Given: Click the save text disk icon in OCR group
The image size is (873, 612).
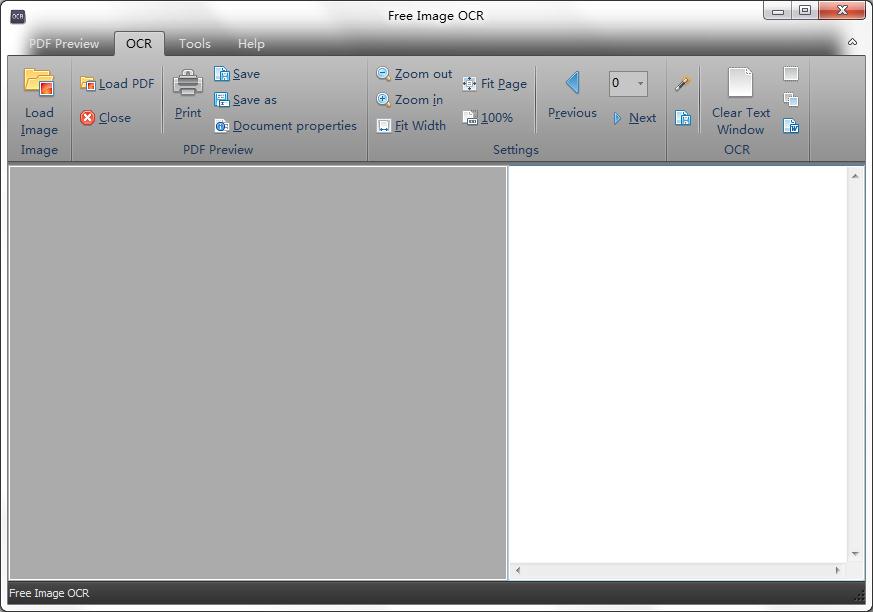Looking at the screenshot, I should [683, 118].
